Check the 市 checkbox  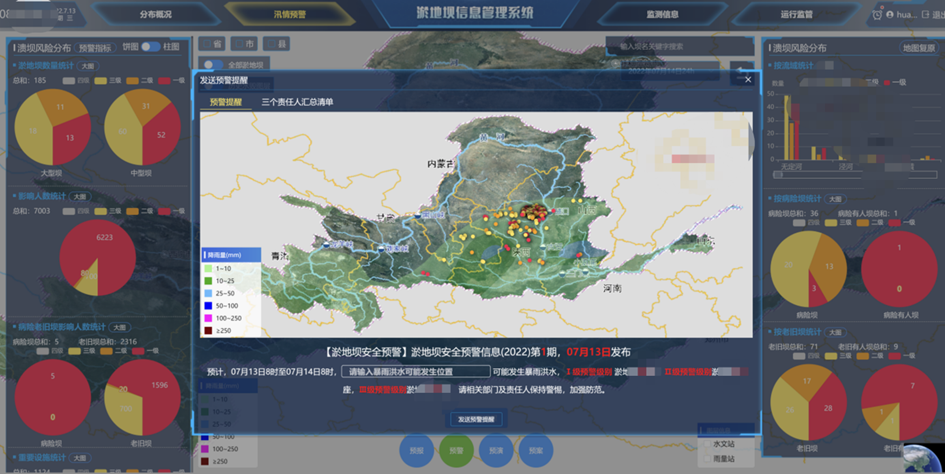239,43
